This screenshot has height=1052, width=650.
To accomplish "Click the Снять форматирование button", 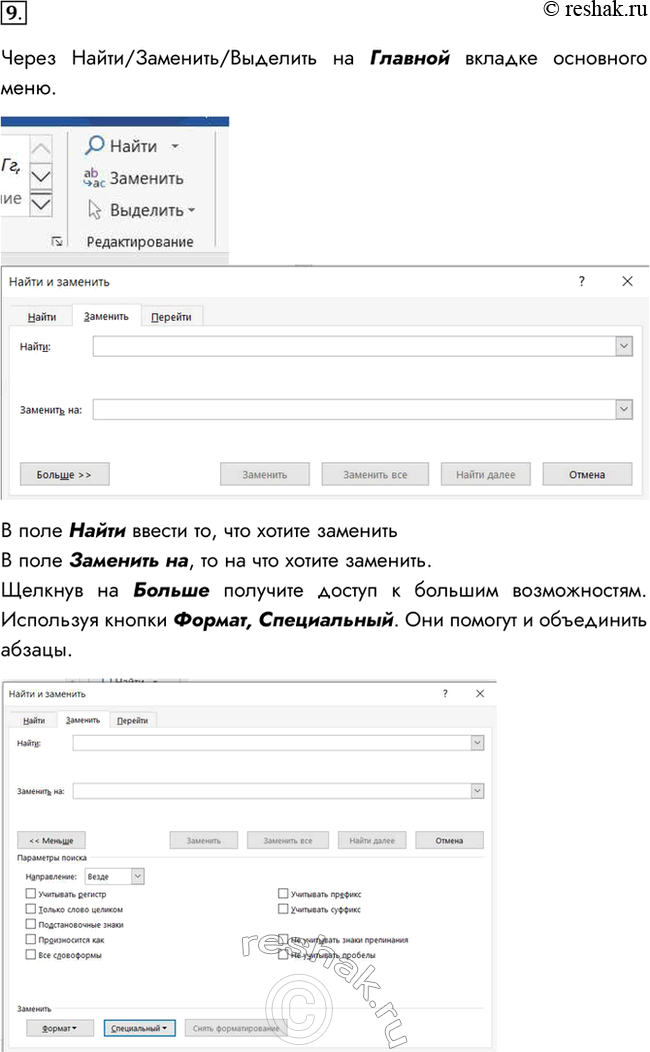I will (x=235, y=1028).
